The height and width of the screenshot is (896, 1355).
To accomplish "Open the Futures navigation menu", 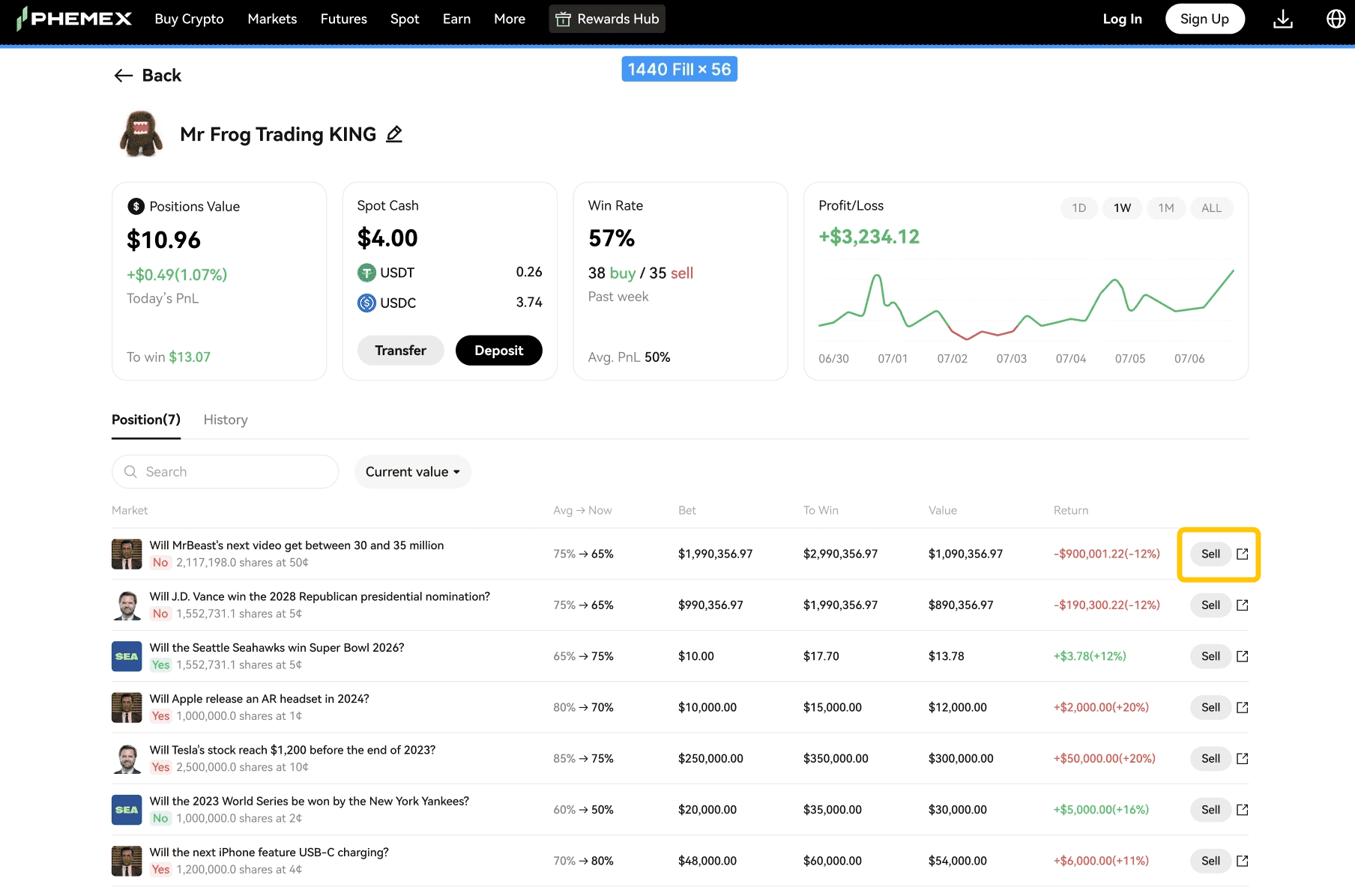I will tap(343, 19).
